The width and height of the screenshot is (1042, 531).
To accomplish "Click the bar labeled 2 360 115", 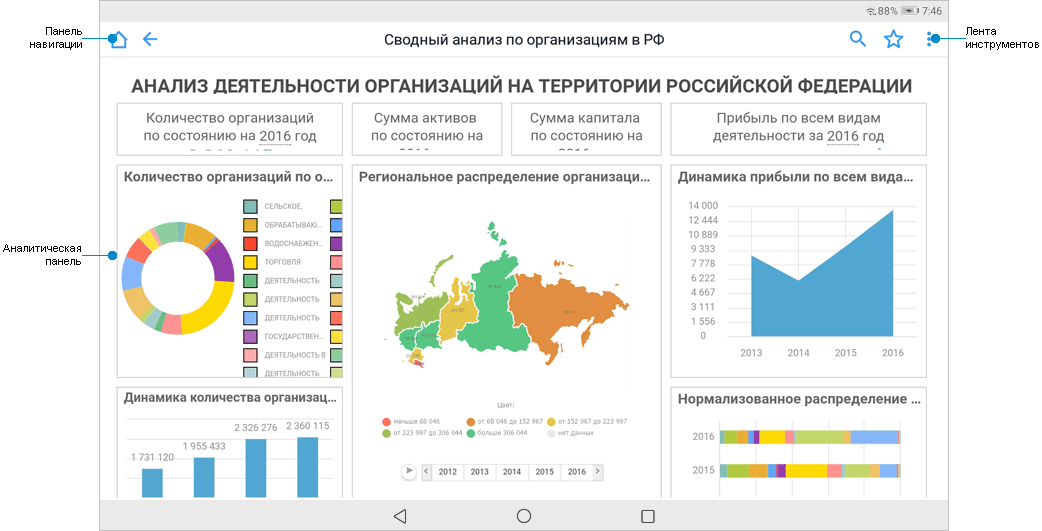I will tap(308, 467).
